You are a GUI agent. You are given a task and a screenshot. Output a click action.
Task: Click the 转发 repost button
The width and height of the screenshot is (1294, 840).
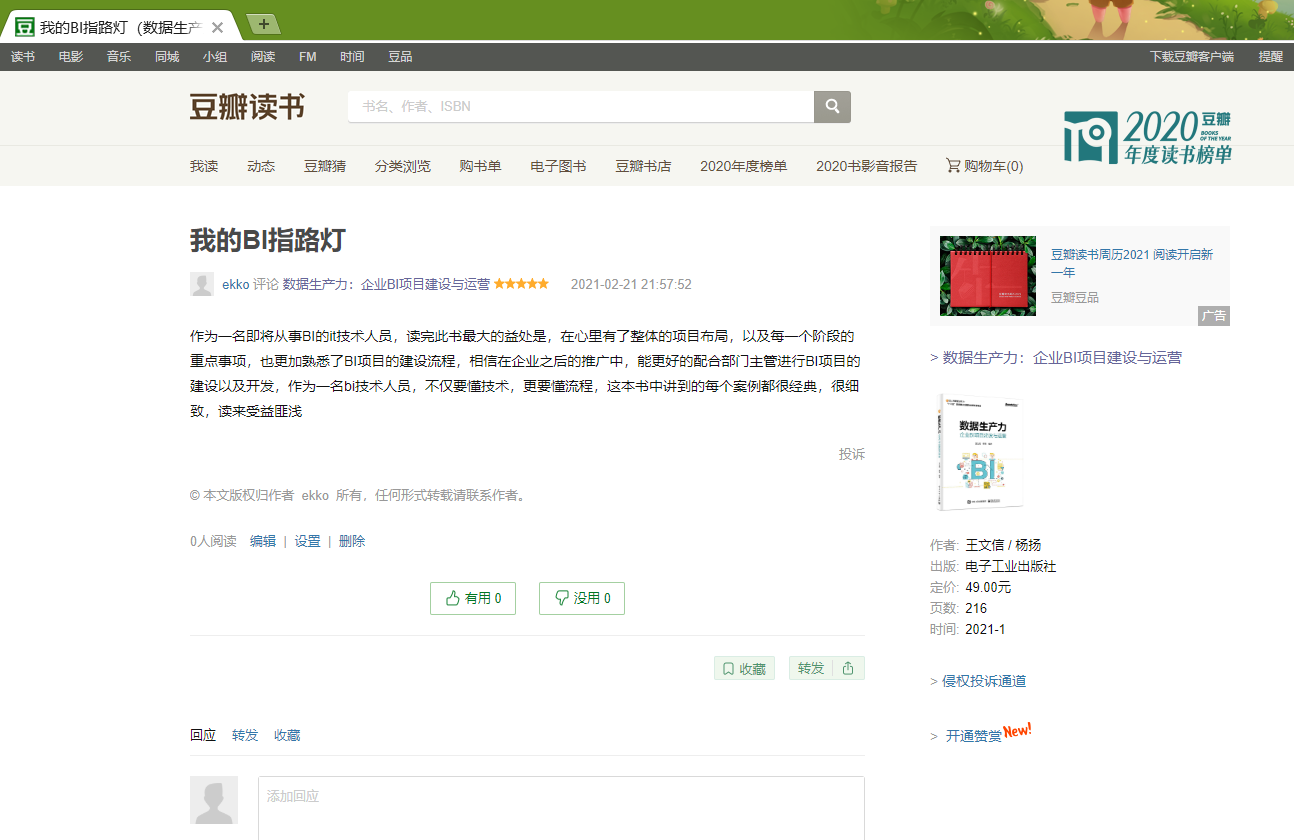point(811,668)
